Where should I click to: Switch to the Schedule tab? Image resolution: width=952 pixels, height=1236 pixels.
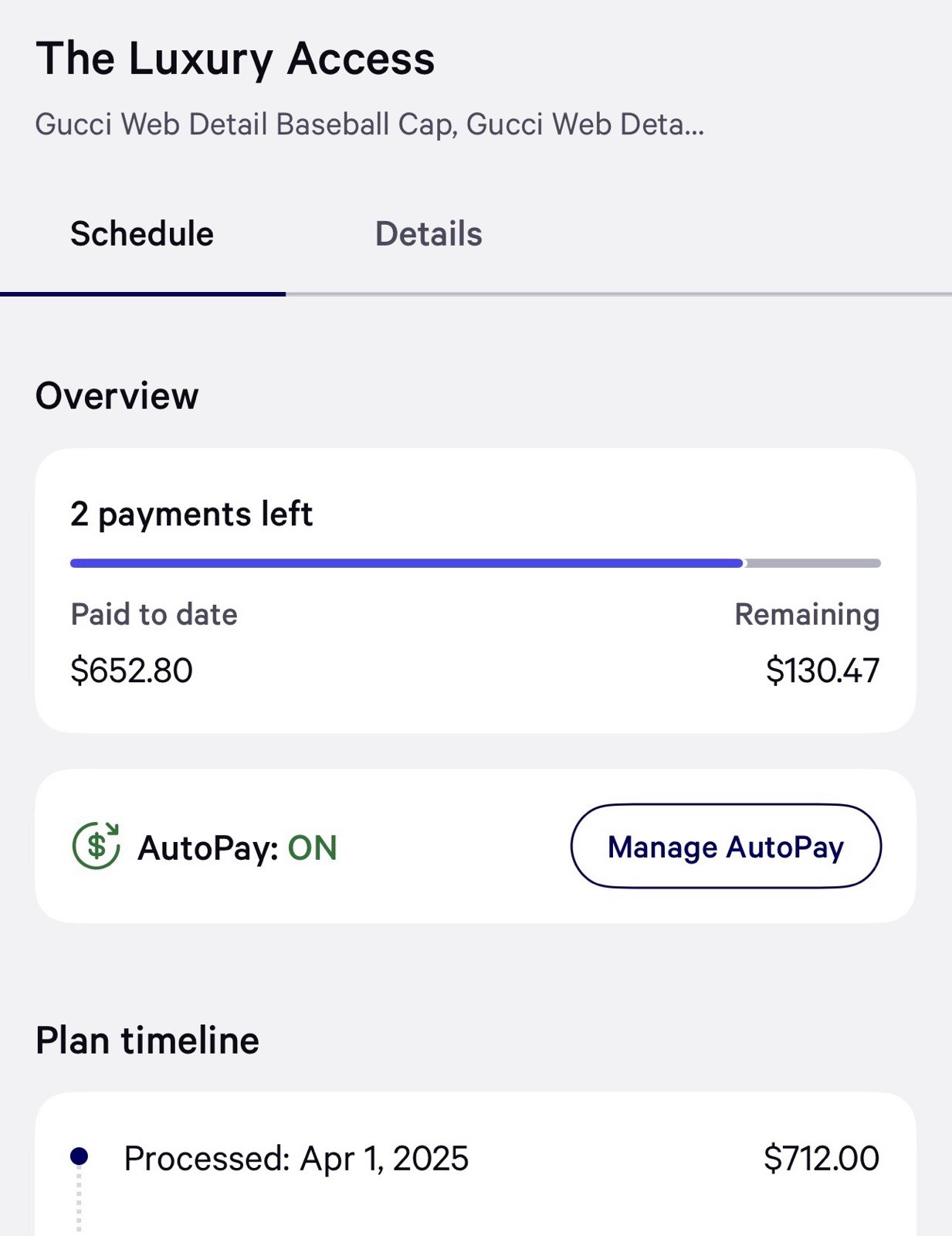(142, 234)
